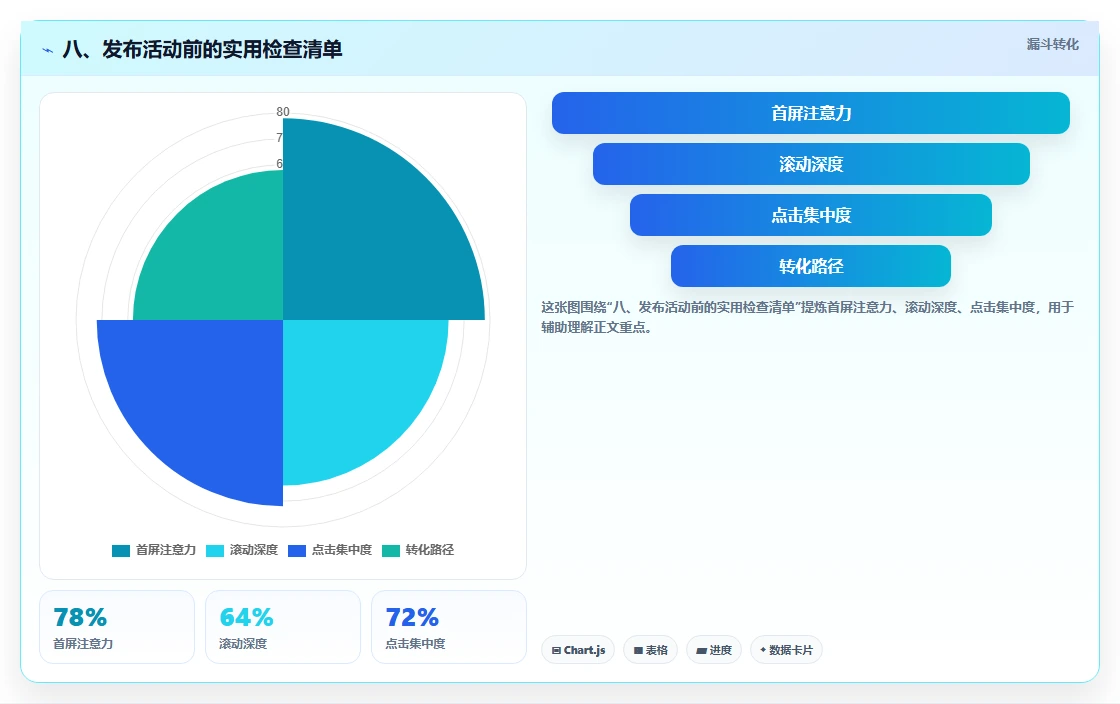Click the 首屏注意力 funnel bar
1120x704 pixels.
coord(811,113)
